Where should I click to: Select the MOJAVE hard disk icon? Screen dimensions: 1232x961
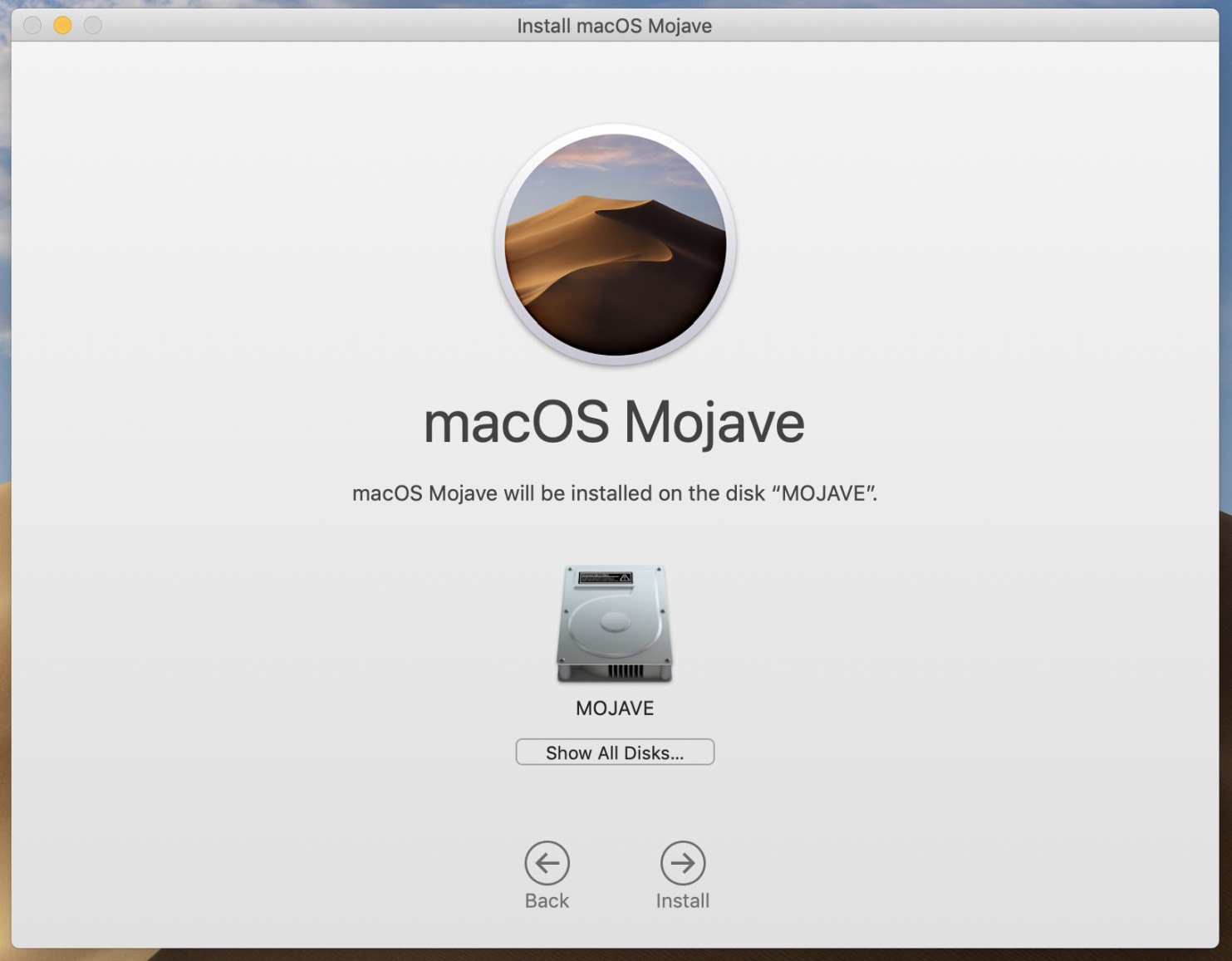pyautogui.click(x=615, y=624)
